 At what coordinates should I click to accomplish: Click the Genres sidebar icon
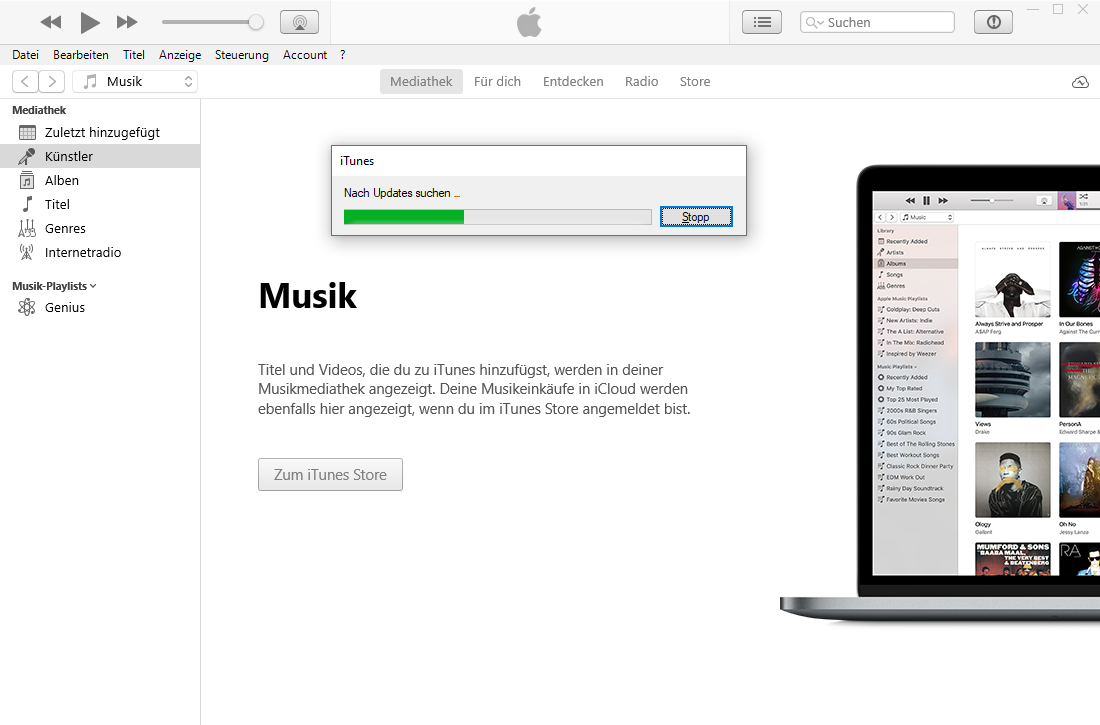pos(28,228)
